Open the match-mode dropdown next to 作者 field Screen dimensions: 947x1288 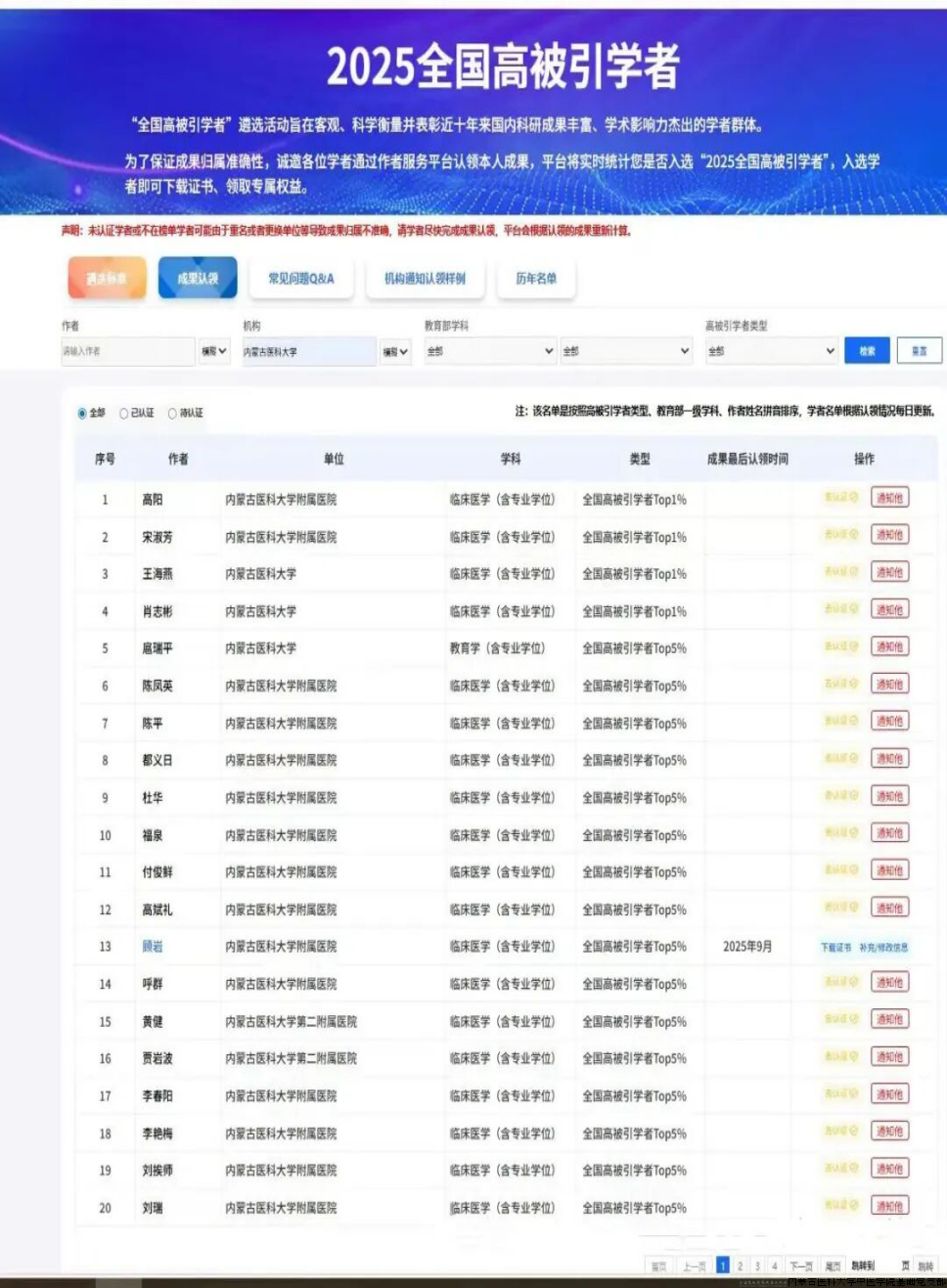(x=214, y=351)
